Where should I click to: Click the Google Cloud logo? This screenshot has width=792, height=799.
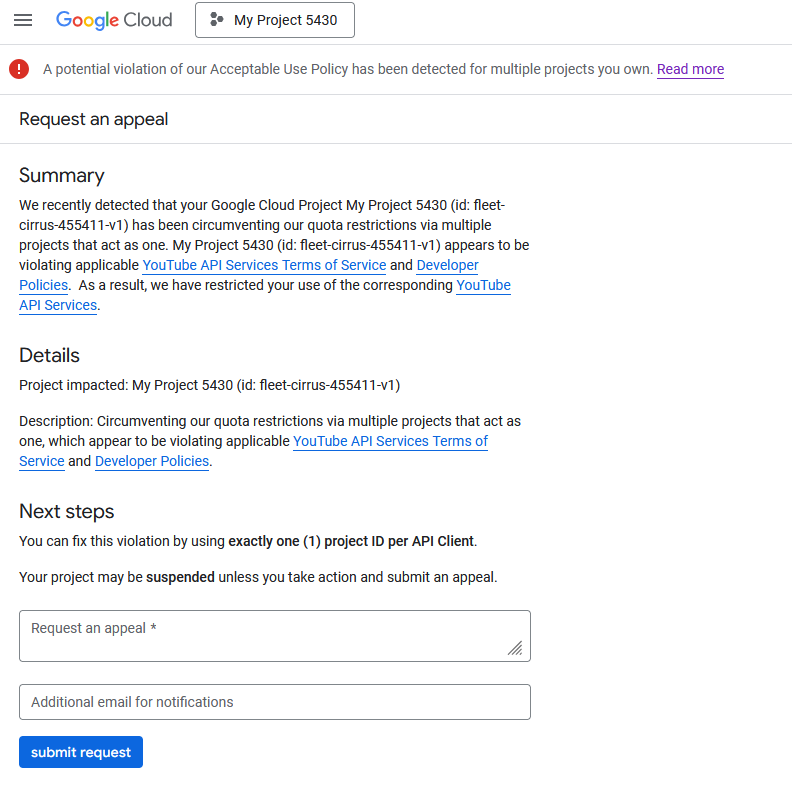point(114,20)
